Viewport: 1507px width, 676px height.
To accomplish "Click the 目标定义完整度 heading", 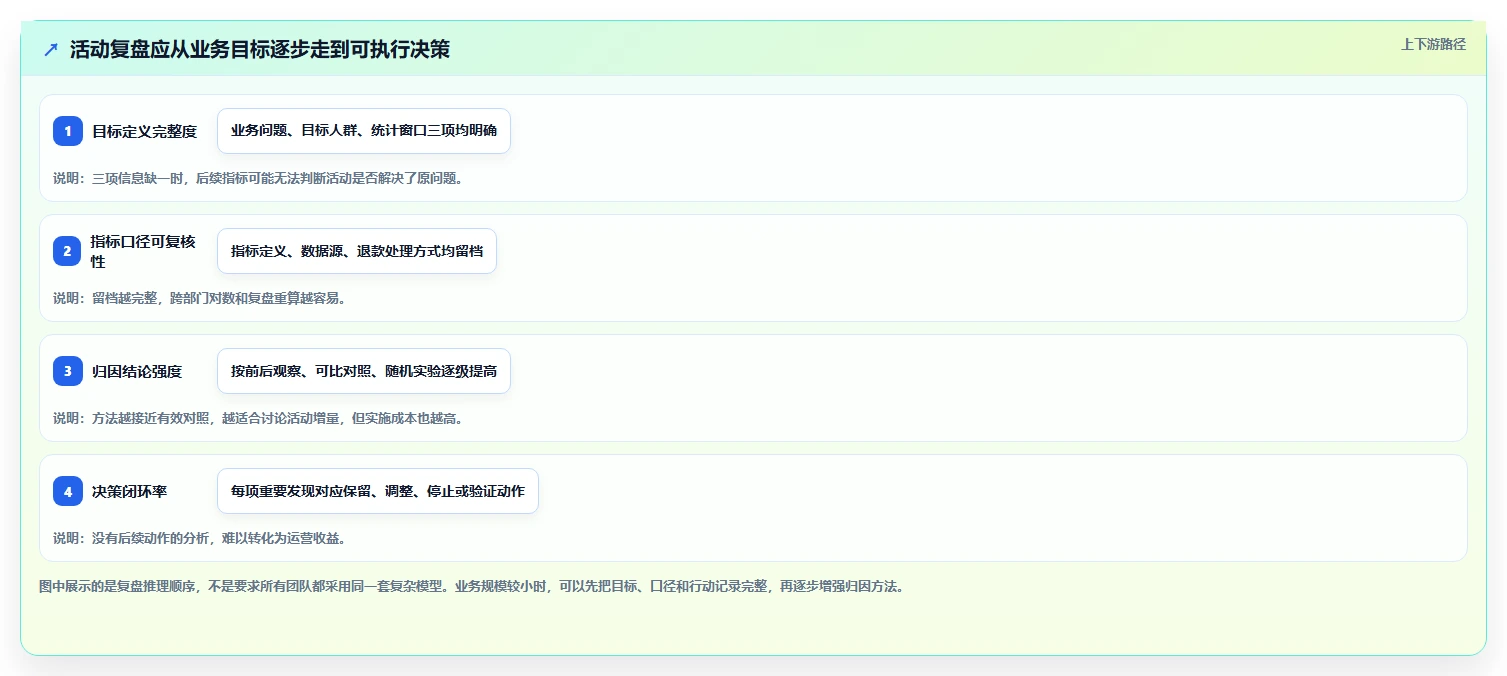I will pos(144,131).
